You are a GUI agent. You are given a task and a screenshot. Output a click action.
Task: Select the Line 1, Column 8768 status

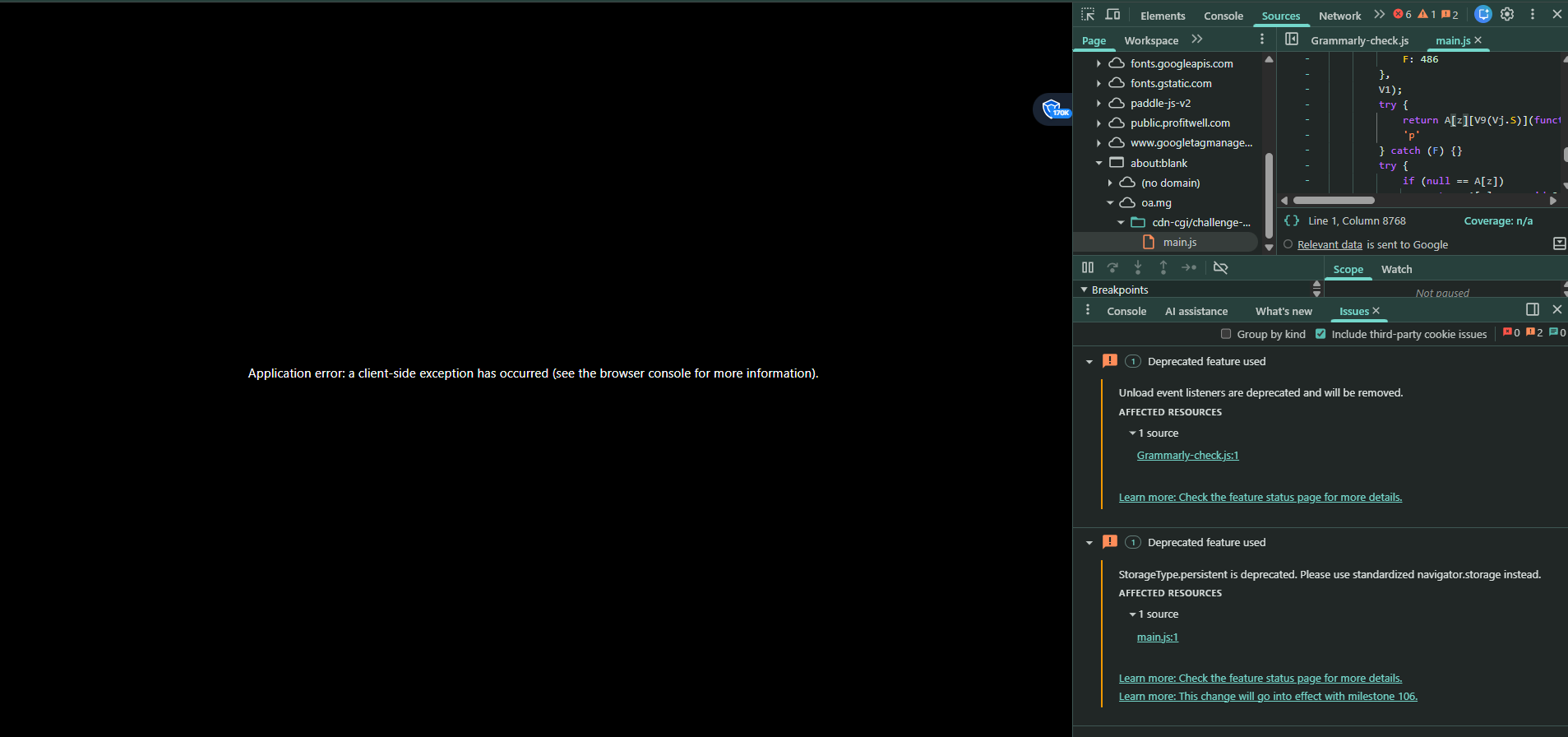pos(1357,220)
